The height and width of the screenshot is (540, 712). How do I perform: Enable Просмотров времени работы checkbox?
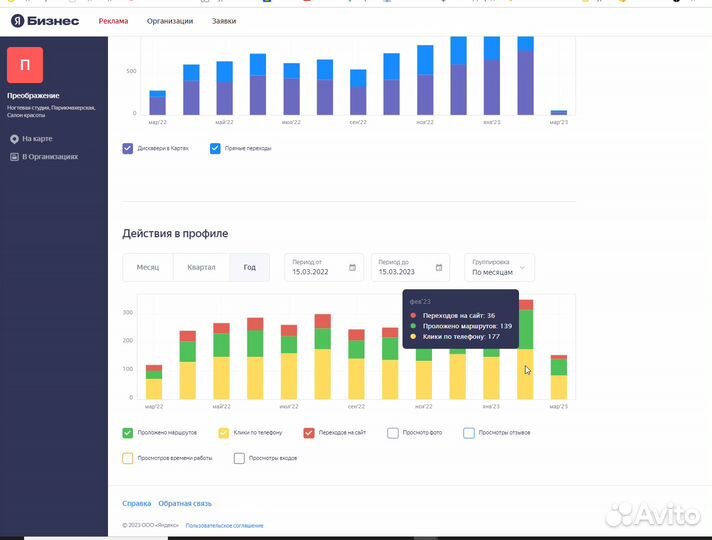tap(128, 458)
